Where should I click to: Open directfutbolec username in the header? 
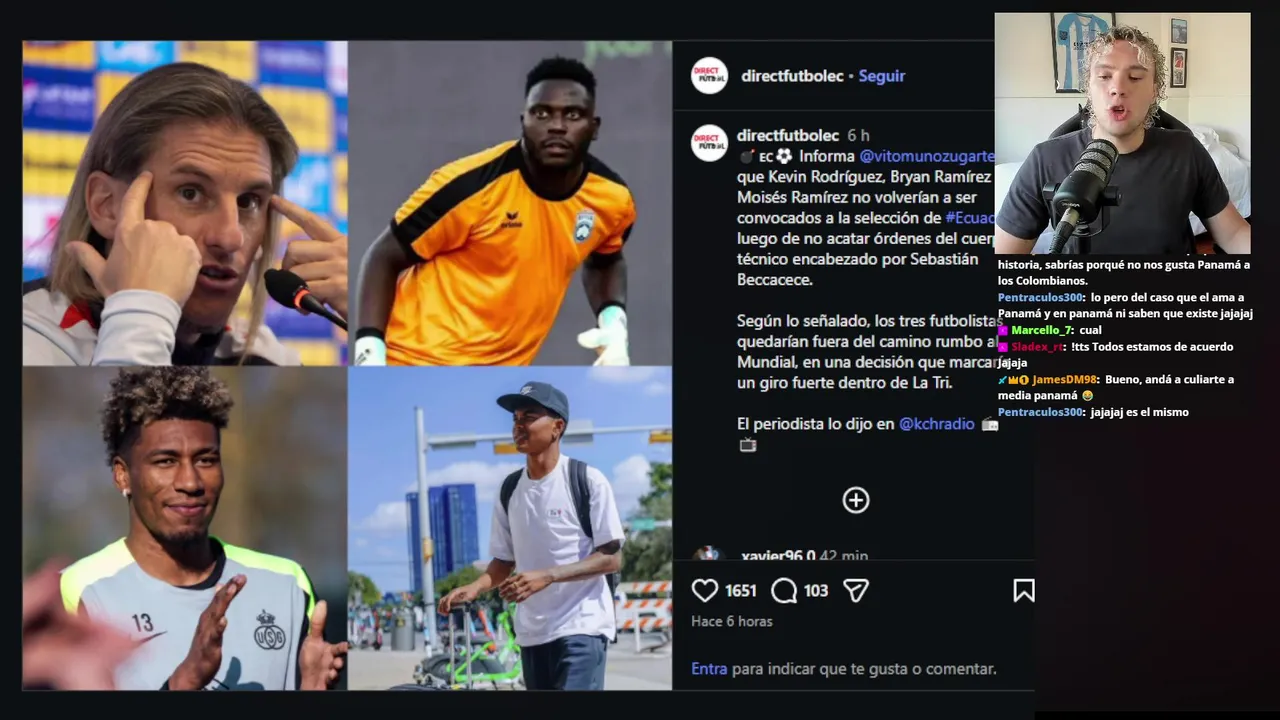(x=792, y=76)
